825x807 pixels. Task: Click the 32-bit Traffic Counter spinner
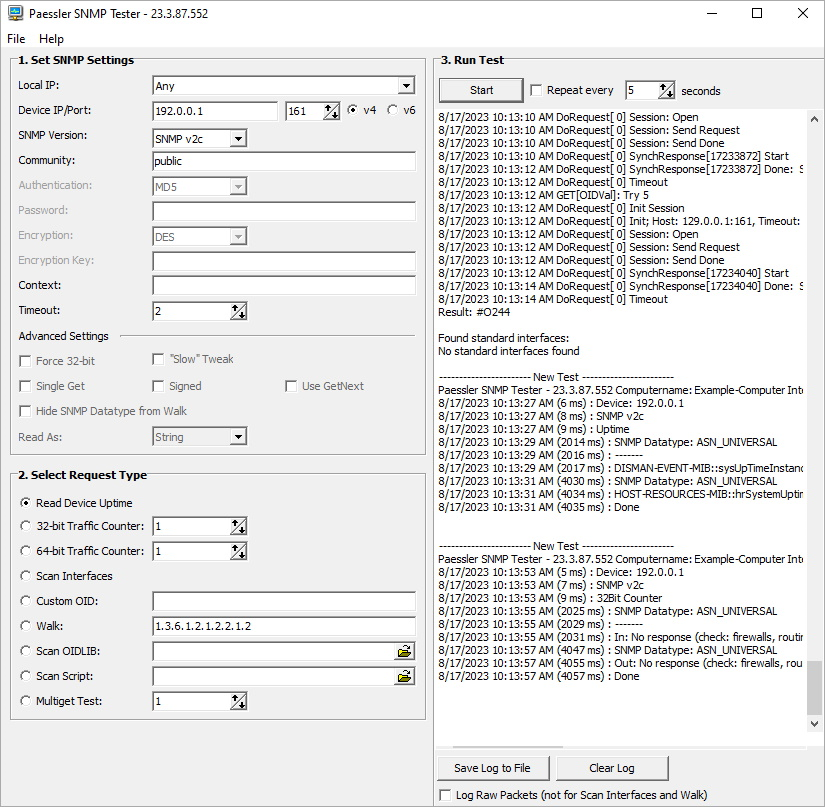[238, 526]
